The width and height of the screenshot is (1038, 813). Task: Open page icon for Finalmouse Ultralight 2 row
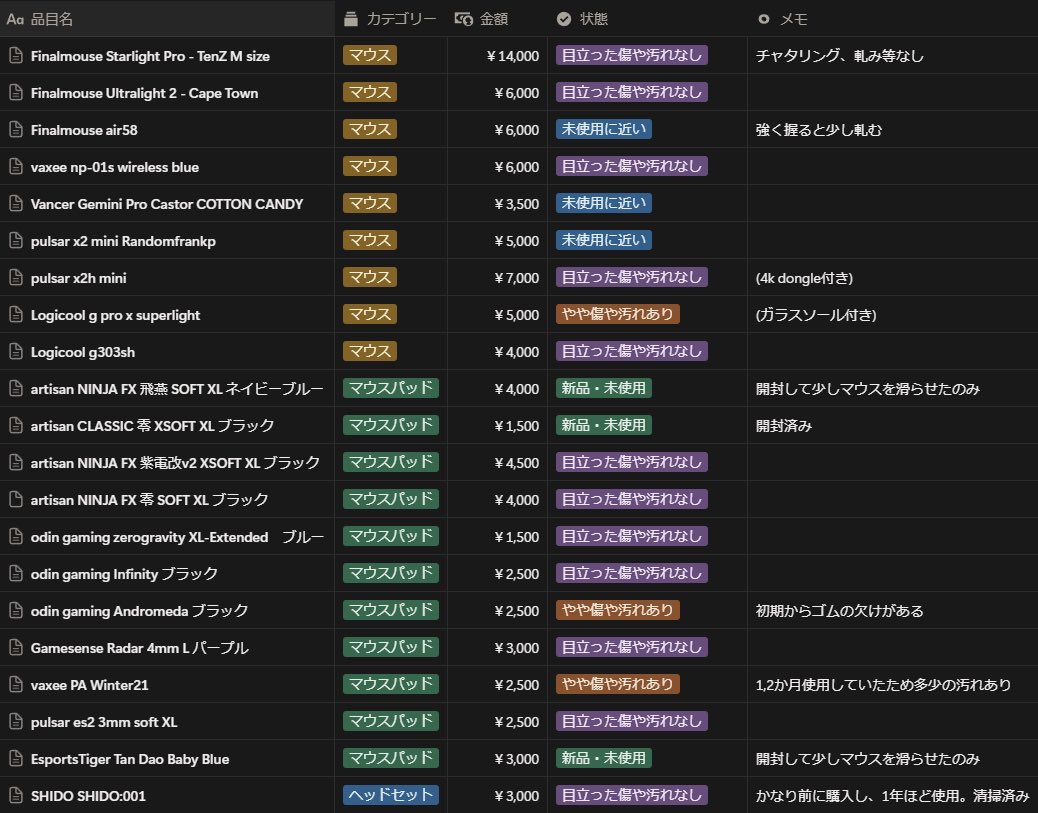tap(16, 93)
